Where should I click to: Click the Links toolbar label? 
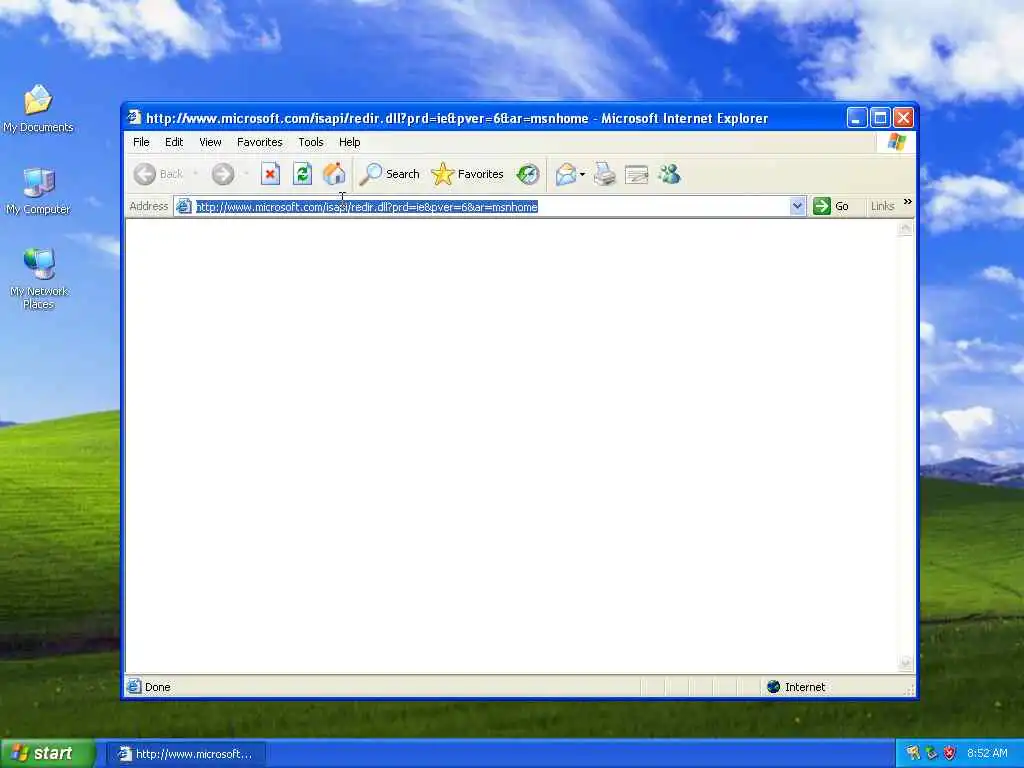[x=882, y=206]
